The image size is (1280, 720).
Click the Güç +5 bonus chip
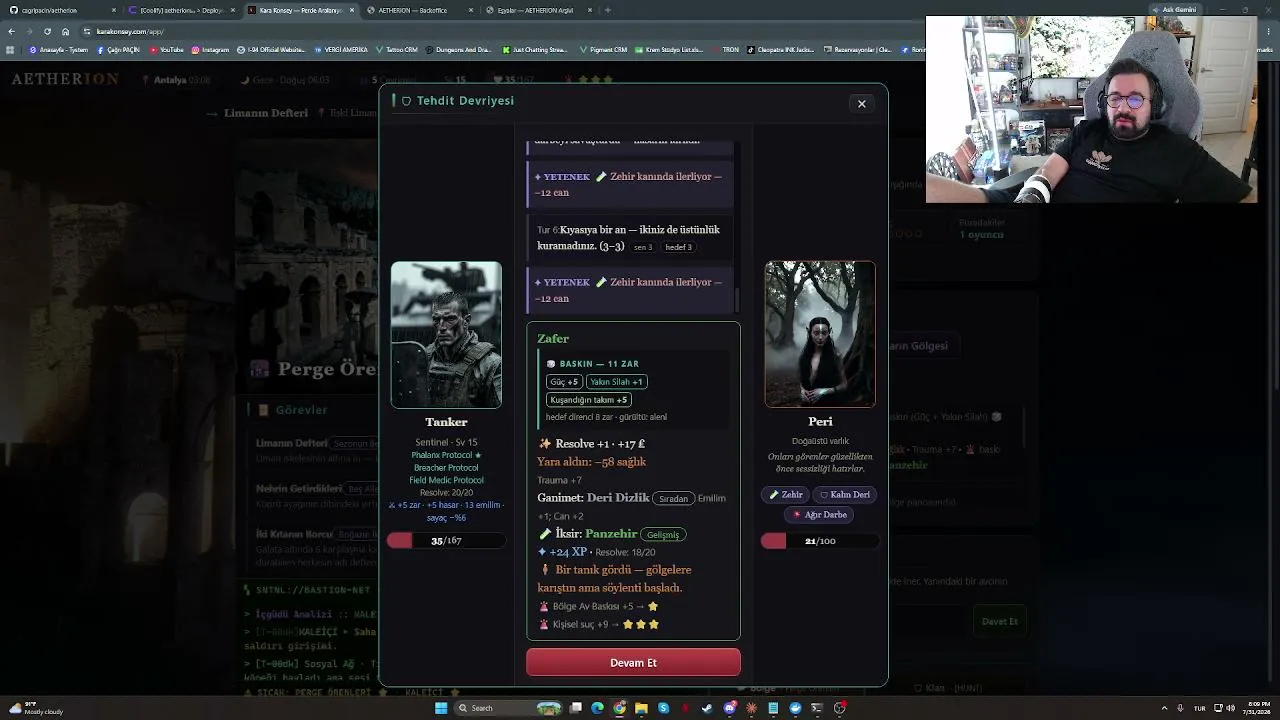point(564,381)
